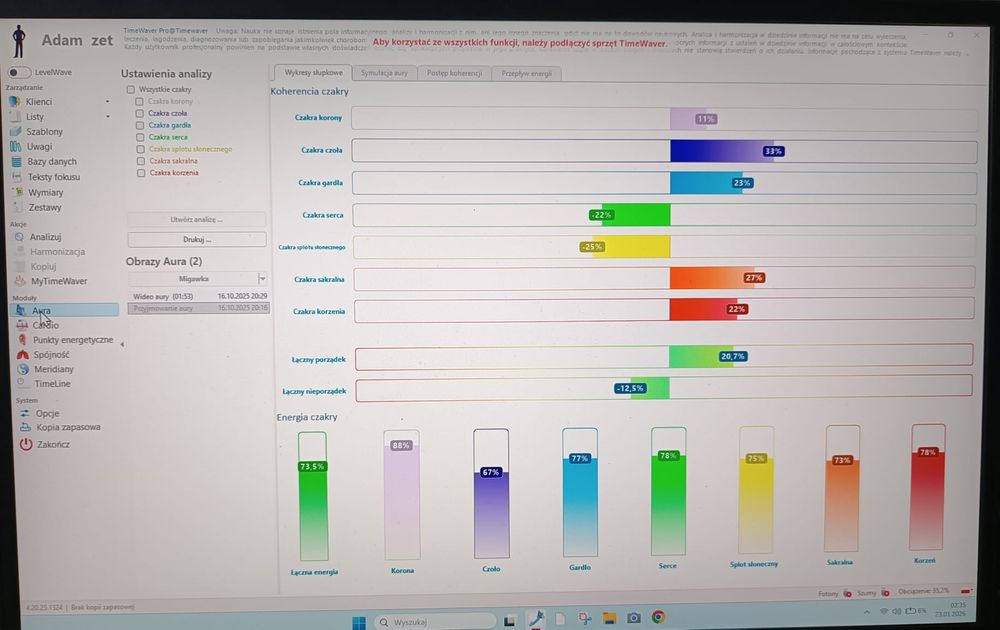Screen dimensions: 1000x630
Task: Click the 33% label on Czakra czoła bar
Action: click(773, 151)
